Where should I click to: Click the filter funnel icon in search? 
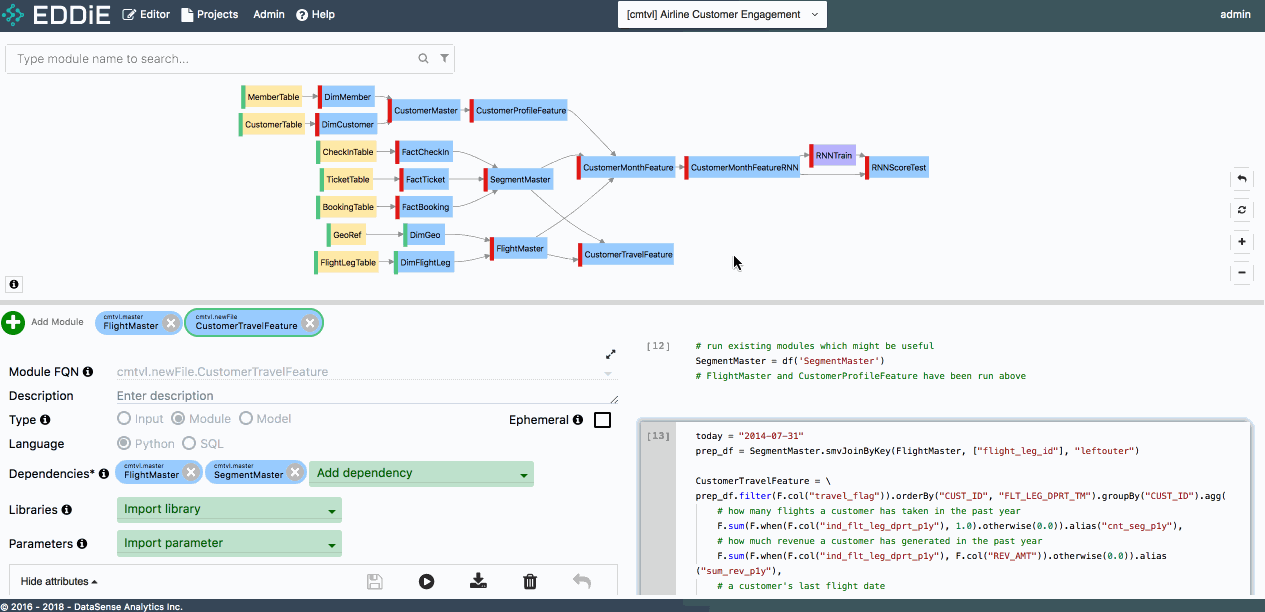coord(444,59)
